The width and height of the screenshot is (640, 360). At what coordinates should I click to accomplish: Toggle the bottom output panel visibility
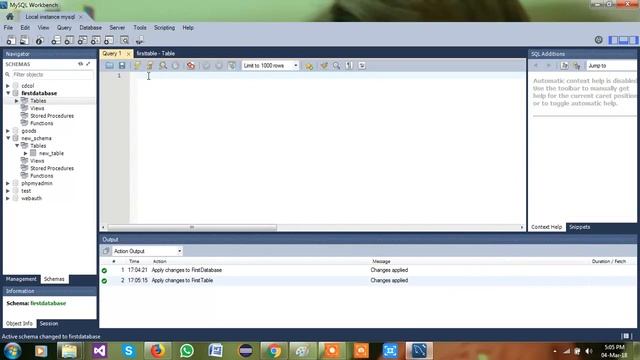(x=623, y=40)
